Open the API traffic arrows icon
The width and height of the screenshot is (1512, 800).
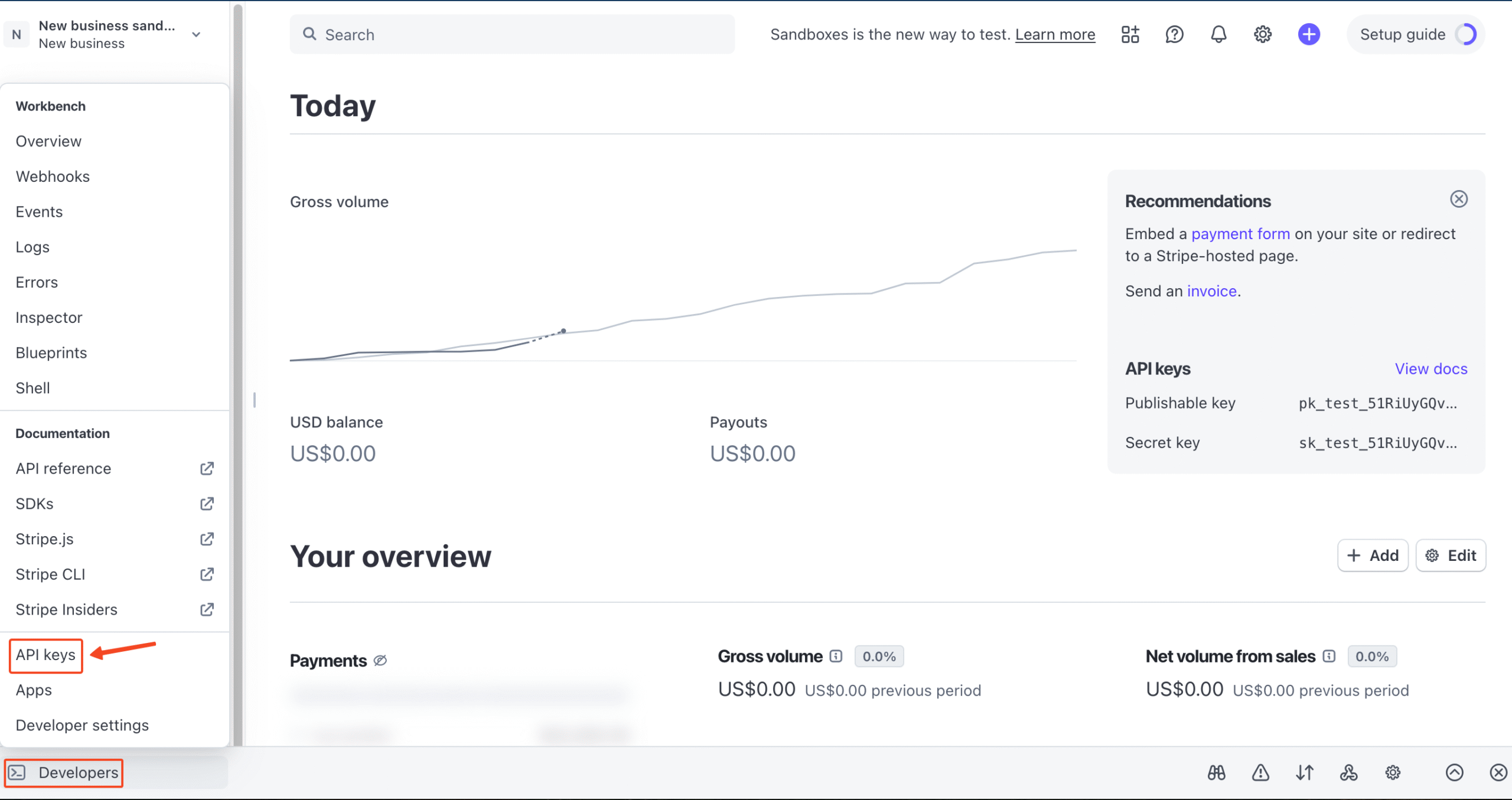tap(1305, 772)
